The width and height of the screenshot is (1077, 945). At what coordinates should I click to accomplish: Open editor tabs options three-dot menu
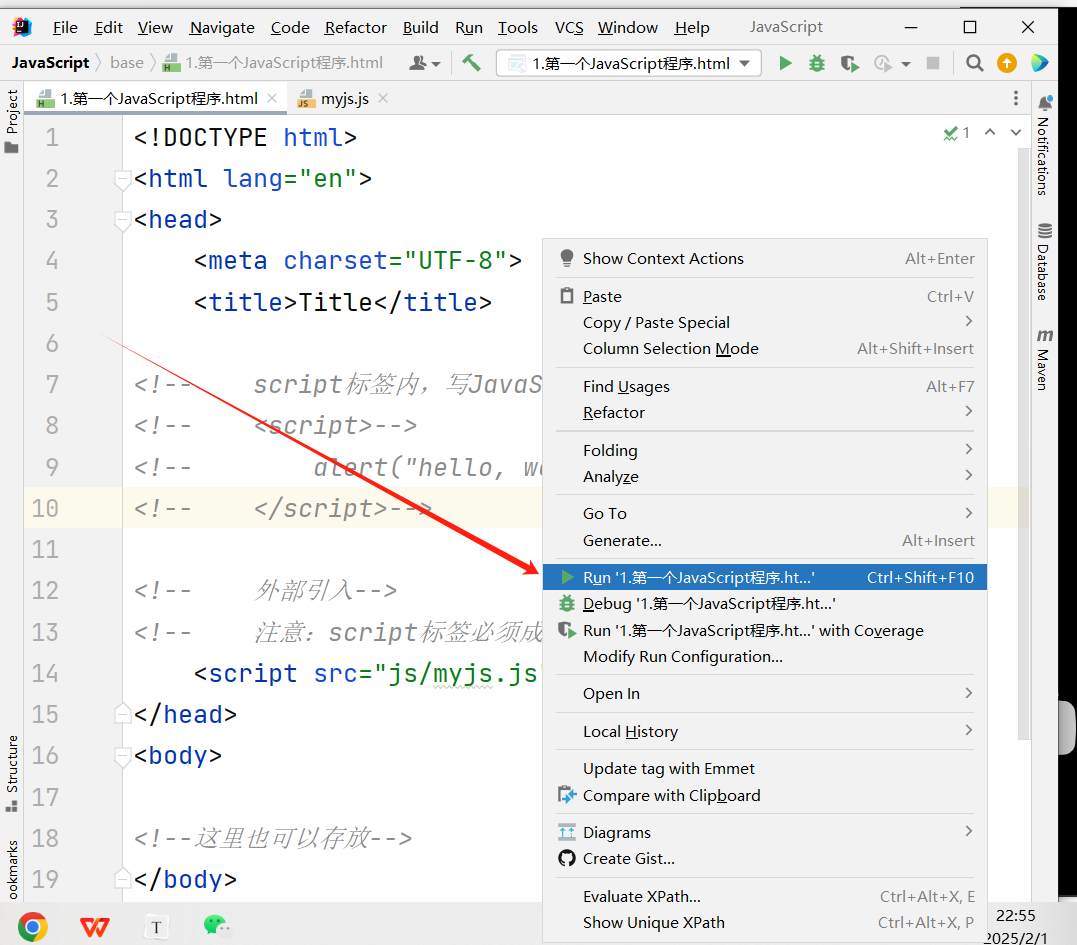point(1016,98)
